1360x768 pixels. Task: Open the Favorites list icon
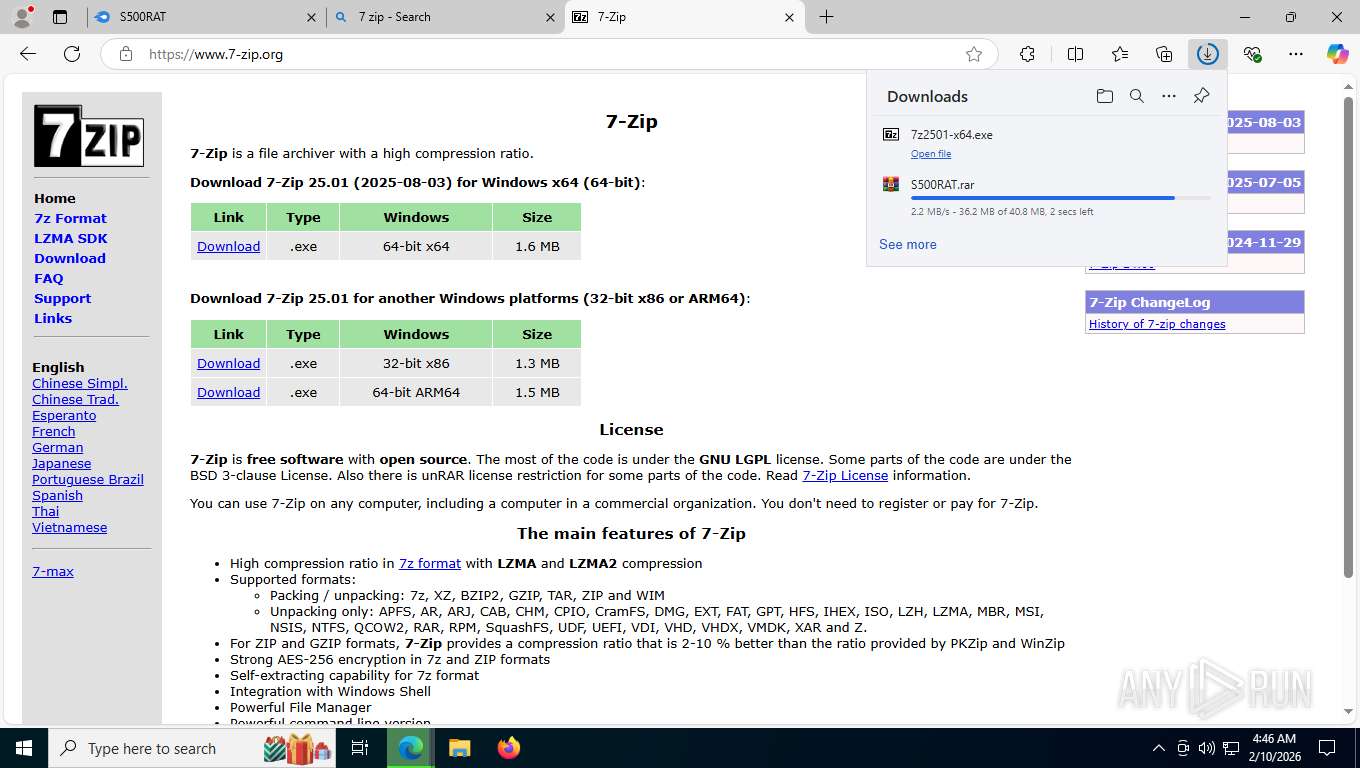[1119, 54]
